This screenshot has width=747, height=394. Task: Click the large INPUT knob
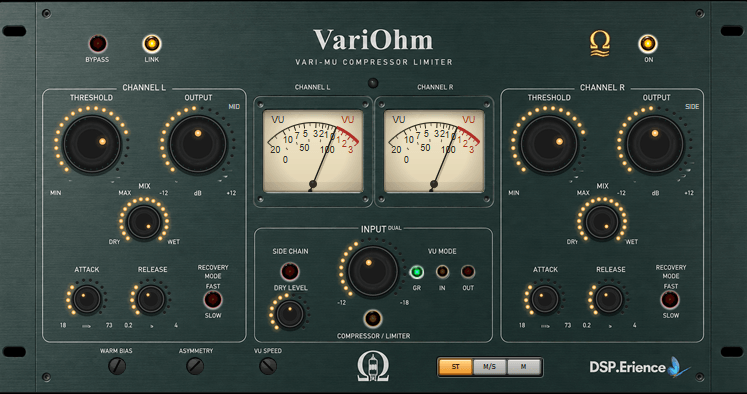(x=373, y=272)
